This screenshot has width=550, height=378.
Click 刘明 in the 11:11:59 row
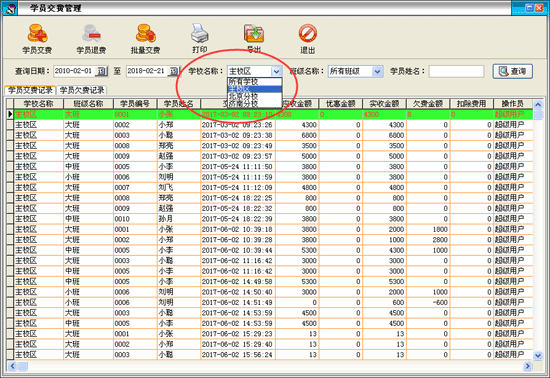(166, 177)
